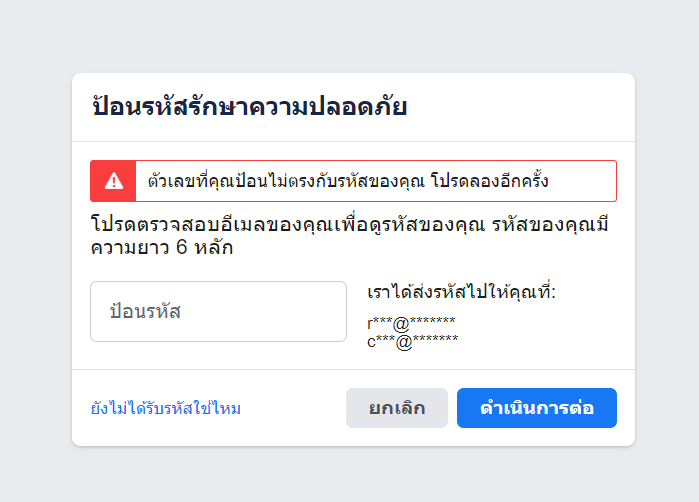
Task: Click the red alert box surrounding the icon
Action: (x=353, y=181)
